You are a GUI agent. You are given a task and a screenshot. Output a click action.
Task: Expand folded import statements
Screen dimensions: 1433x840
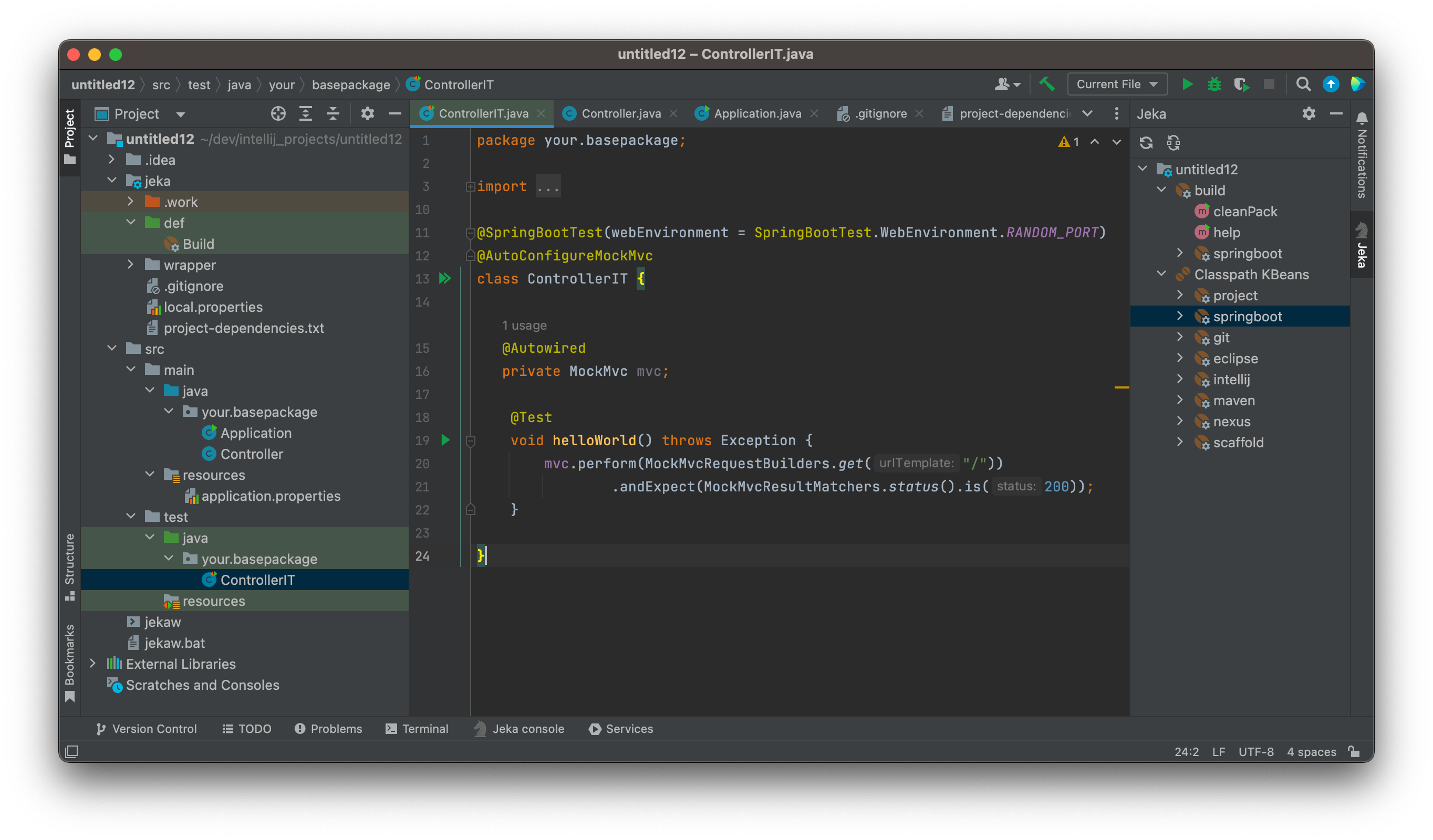coord(470,186)
